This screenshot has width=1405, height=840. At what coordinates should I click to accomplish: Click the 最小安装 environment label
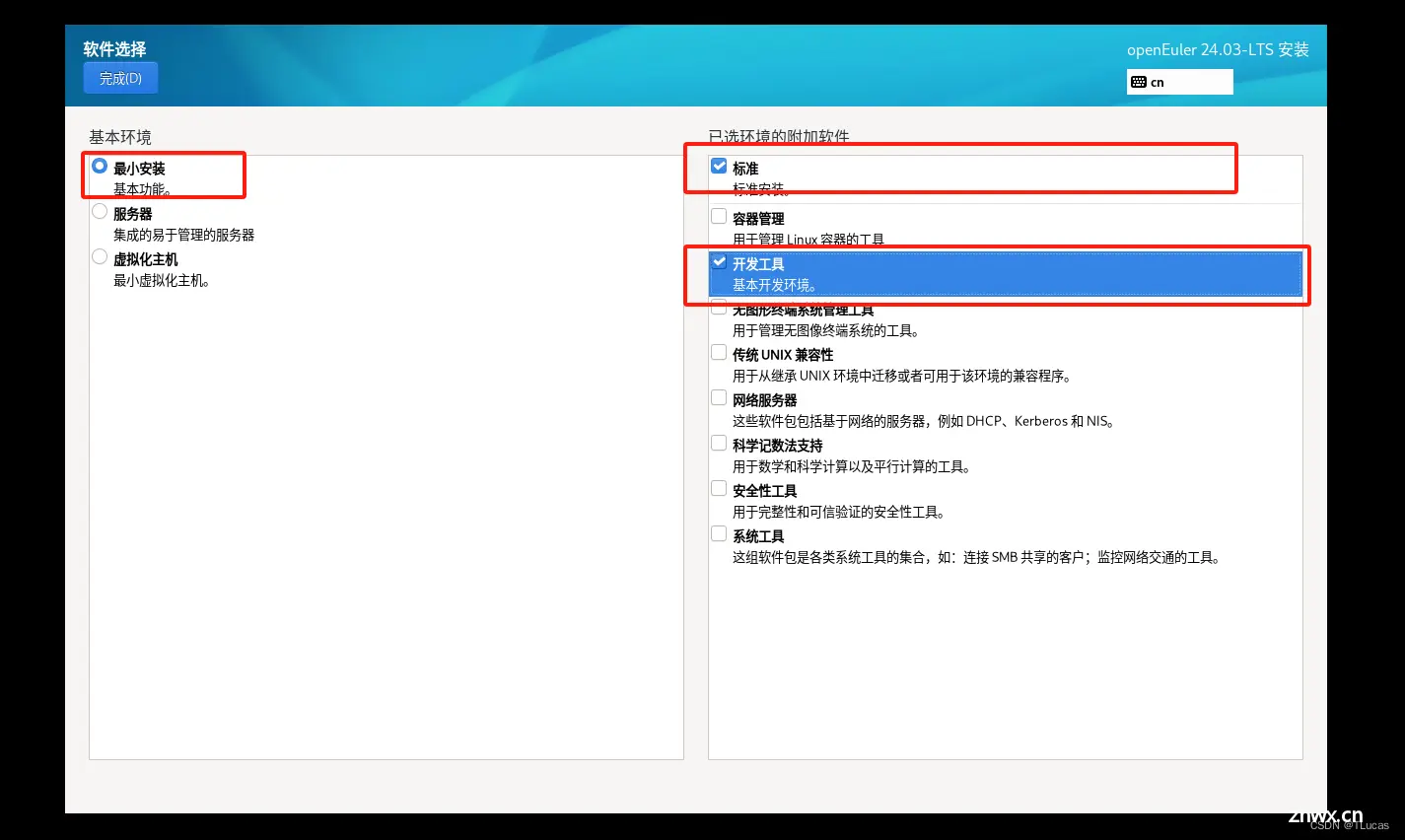139,169
